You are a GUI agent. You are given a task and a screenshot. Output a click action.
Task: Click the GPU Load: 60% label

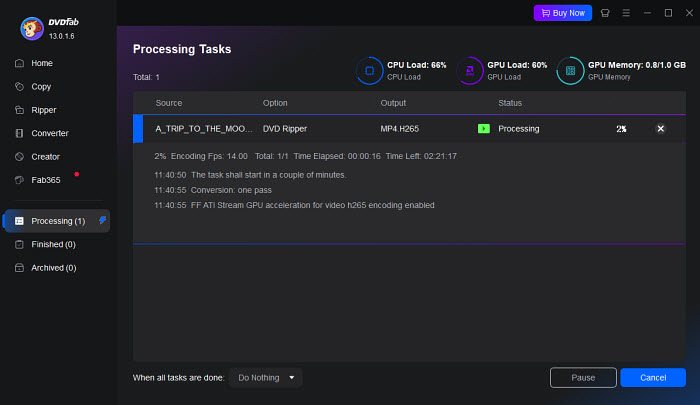pyautogui.click(x=517, y=65)
